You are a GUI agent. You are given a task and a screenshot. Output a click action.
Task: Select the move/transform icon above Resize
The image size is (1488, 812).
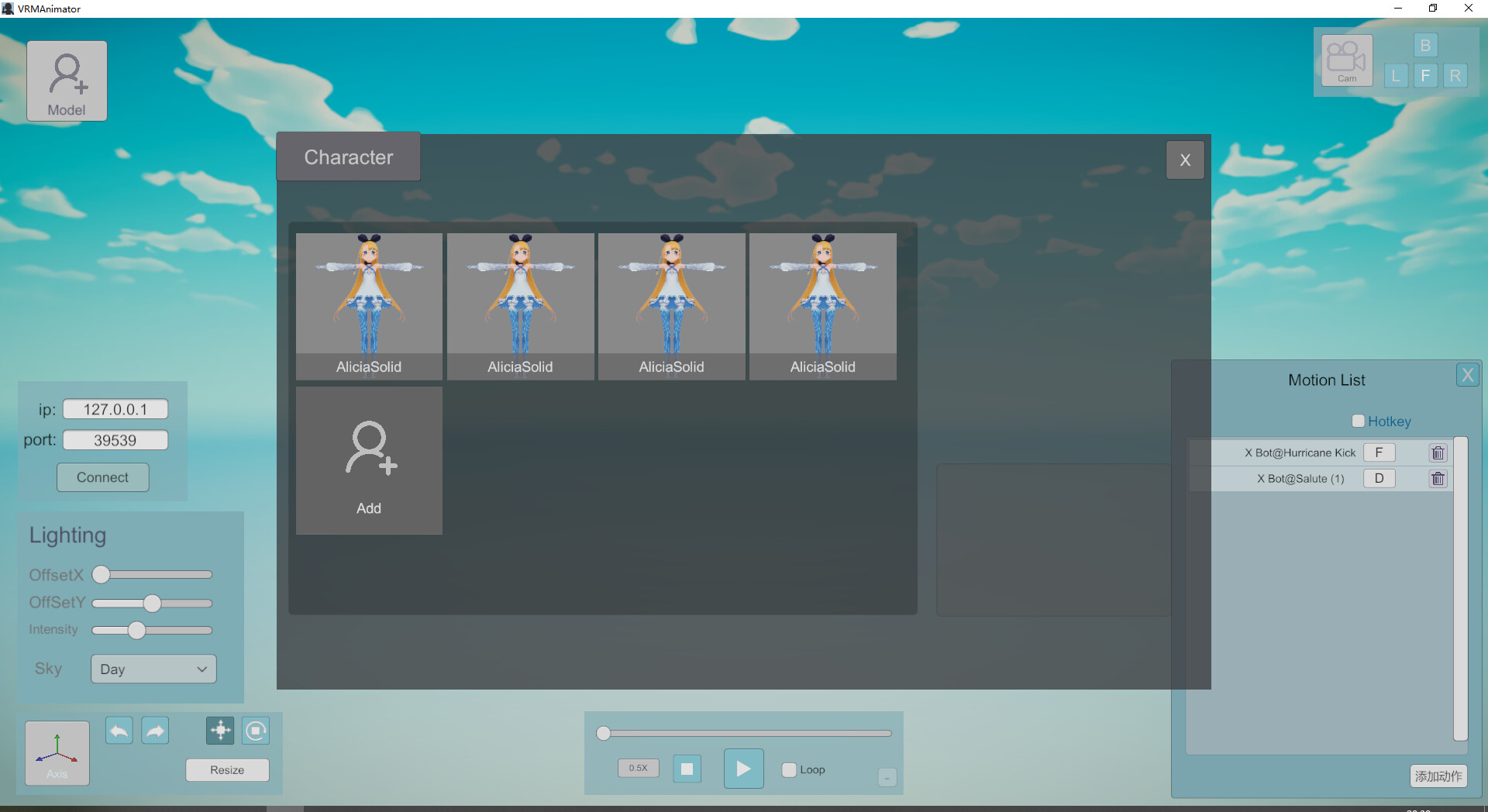[x=219, y=730]
